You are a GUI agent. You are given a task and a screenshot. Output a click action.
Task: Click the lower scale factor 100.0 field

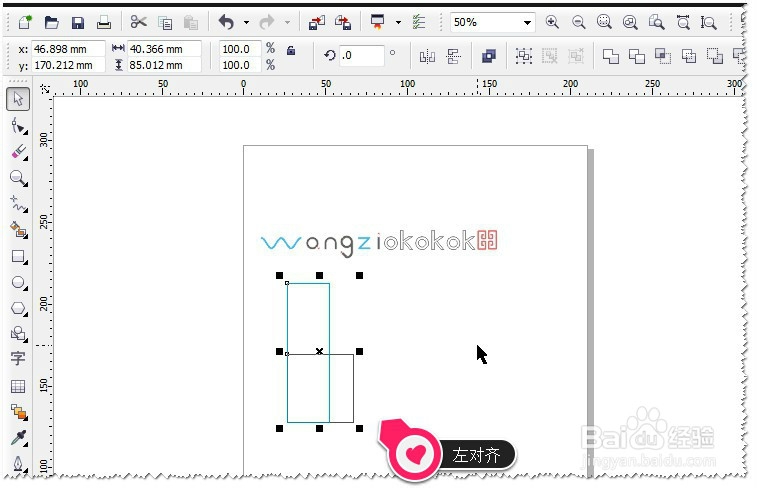tap(240, 65)
